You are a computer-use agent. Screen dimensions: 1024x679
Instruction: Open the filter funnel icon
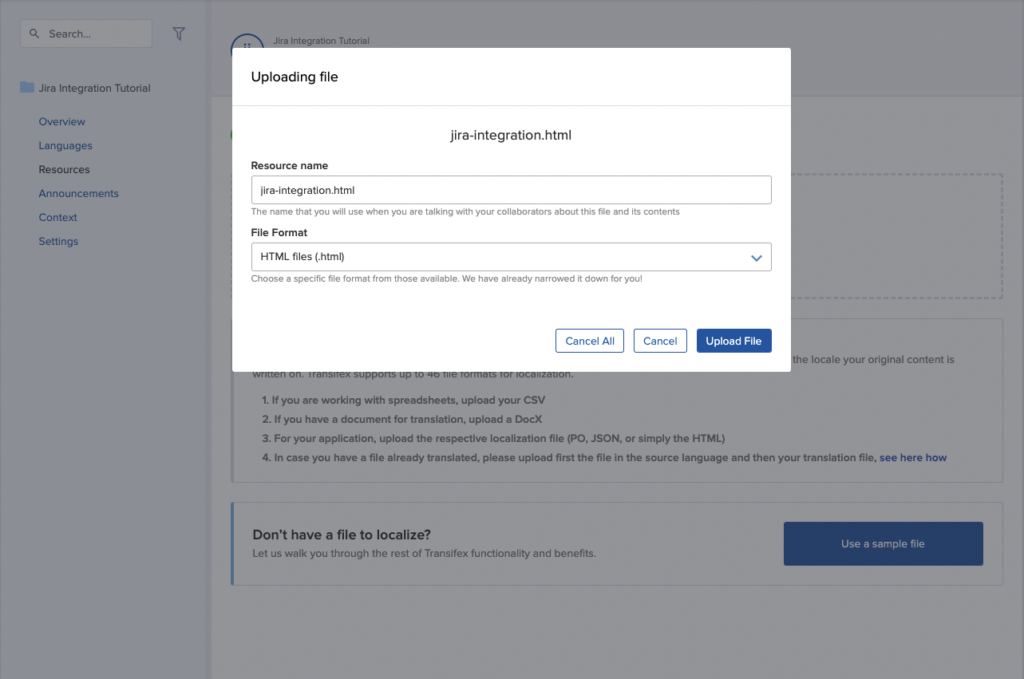coord(178,33)
